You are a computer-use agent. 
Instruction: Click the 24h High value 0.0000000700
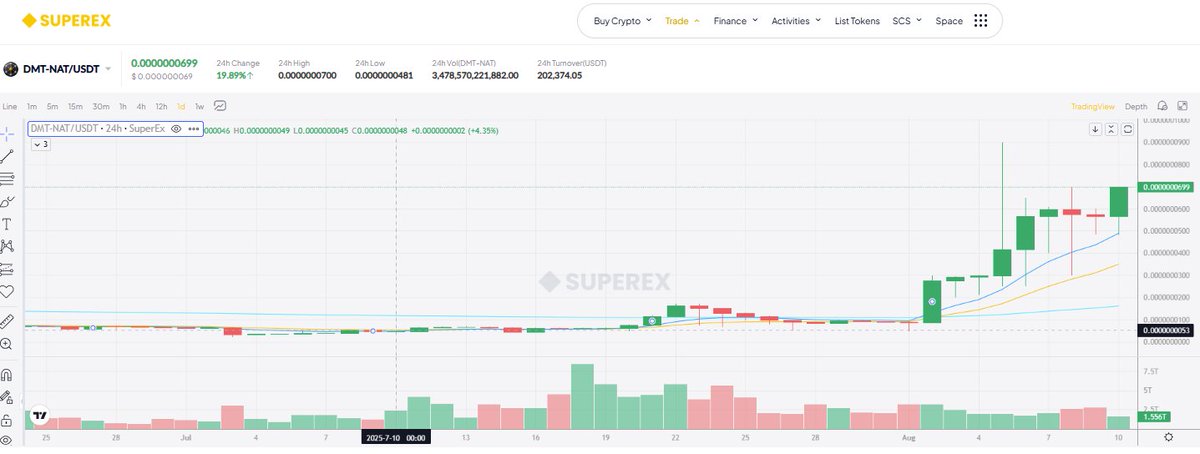(308, 75)
